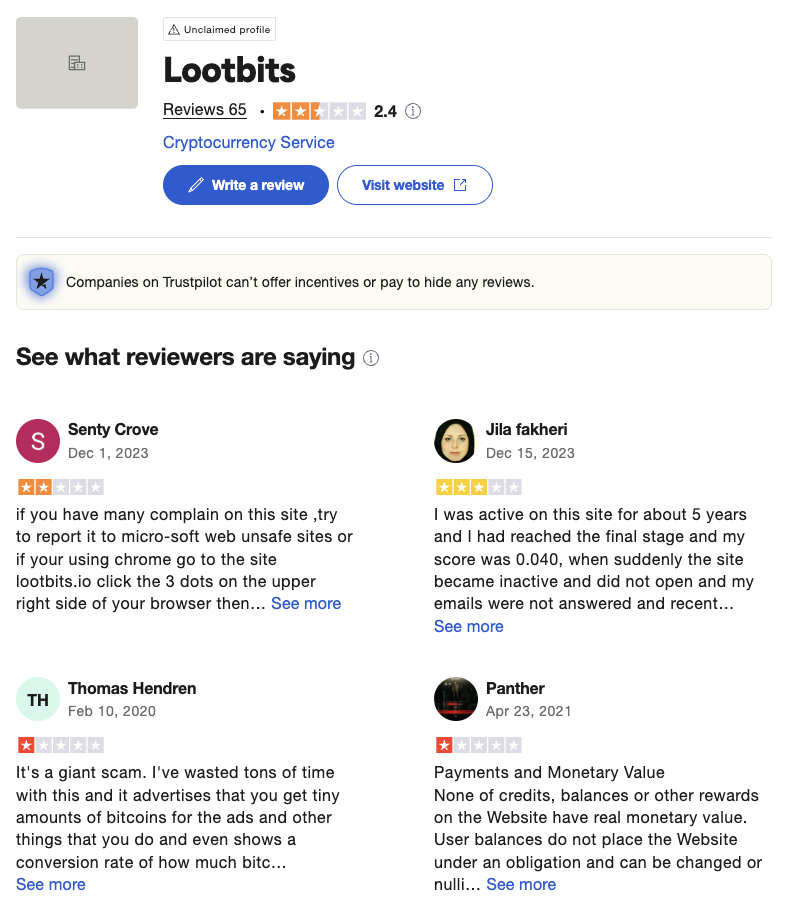Open the Cryptocurrency Service category link
Screen dimensions: 799x923
[249, 142]
